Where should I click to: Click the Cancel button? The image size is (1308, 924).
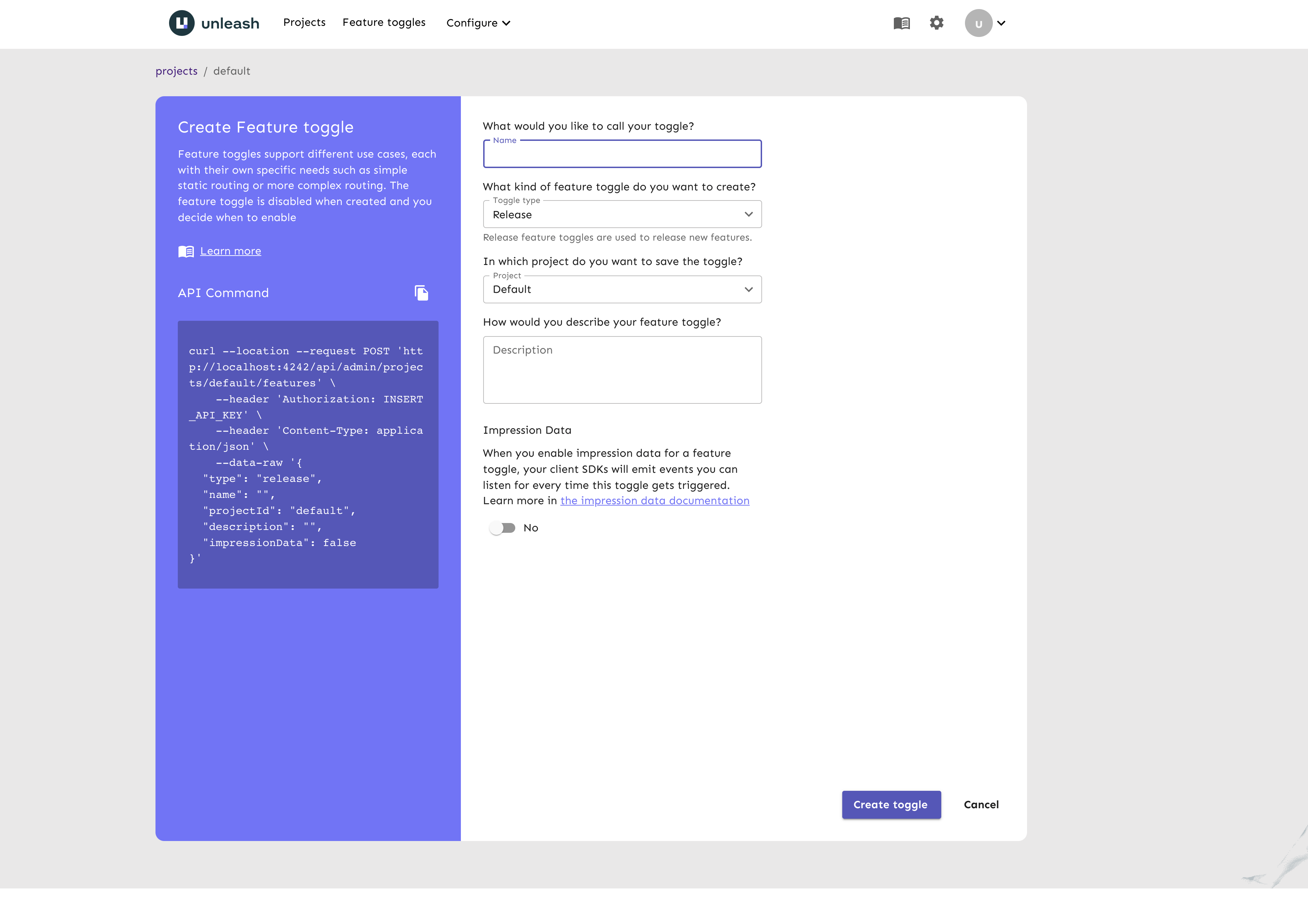pos(980,804)
